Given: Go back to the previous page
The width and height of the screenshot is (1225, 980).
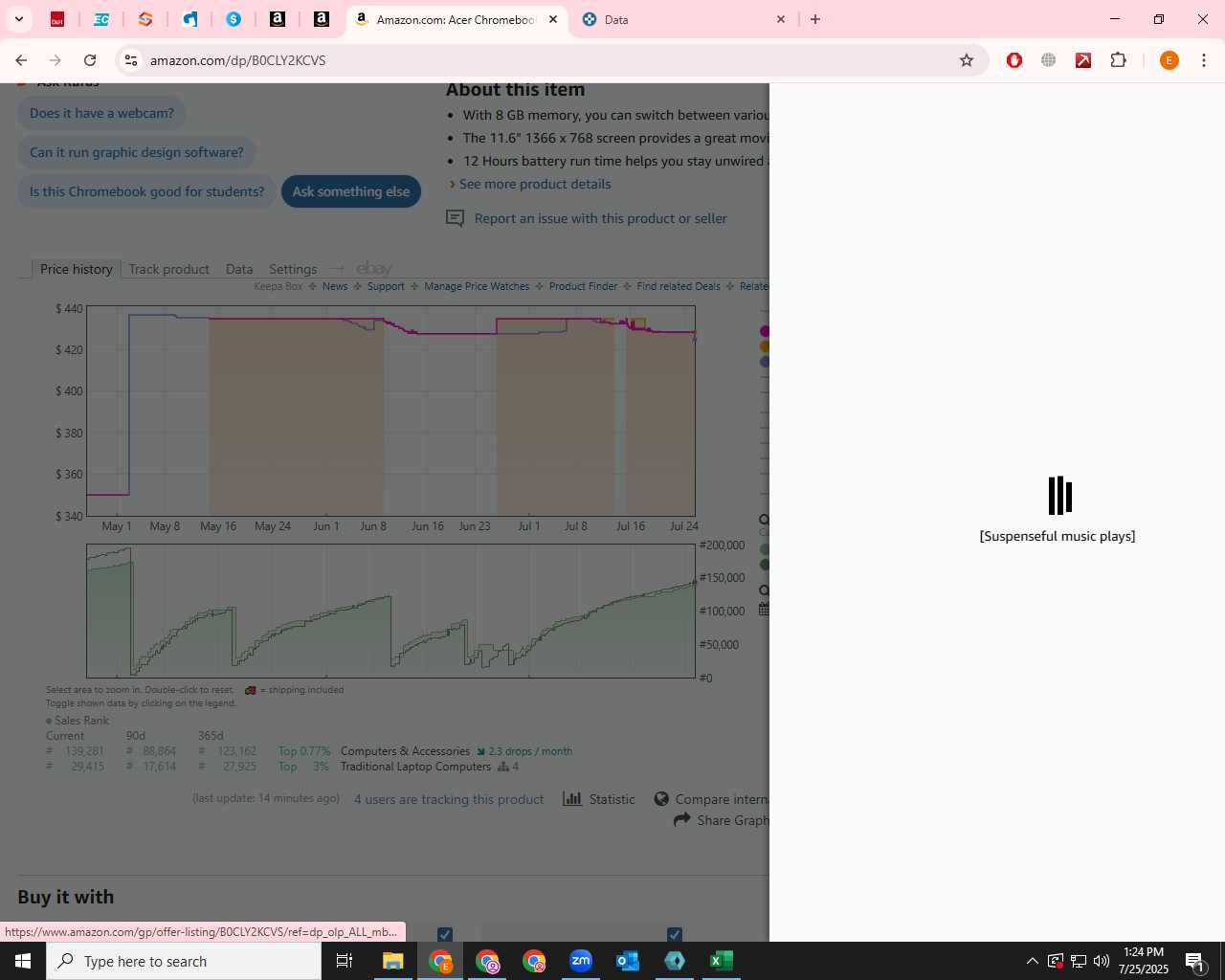Looking at the screenshot, I should click(x=21, y=60).
